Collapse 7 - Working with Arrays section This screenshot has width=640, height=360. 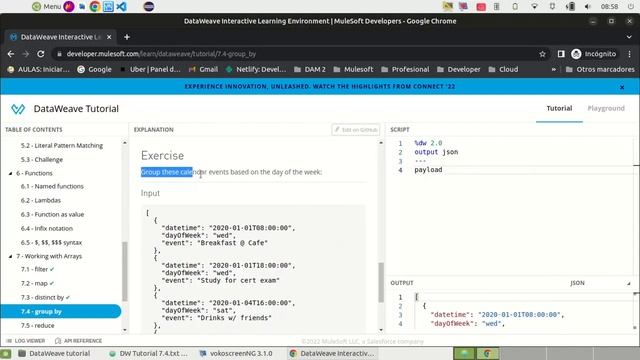tap(11, 256)
